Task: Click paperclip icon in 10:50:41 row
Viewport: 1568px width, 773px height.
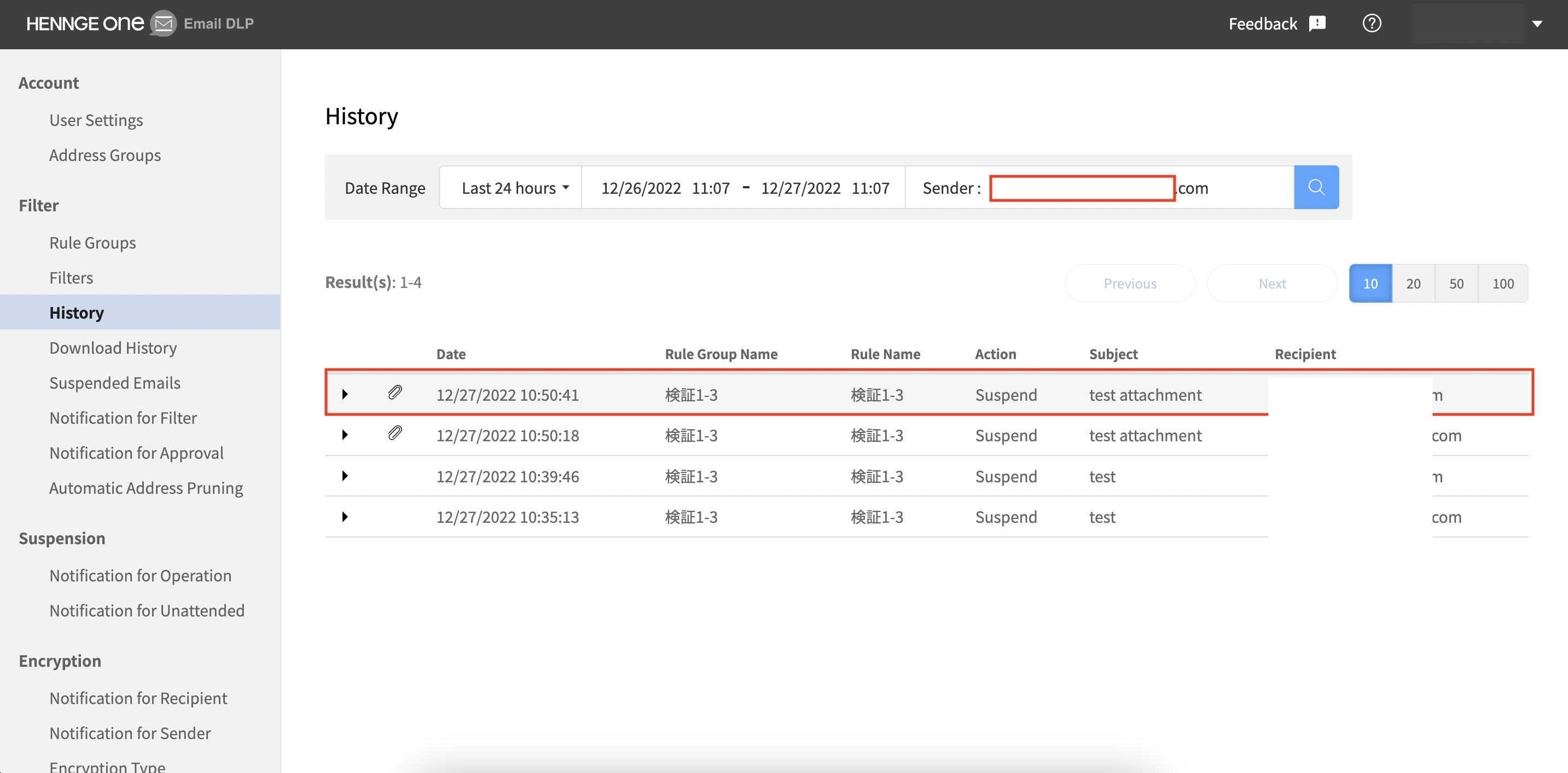Action: click(x=395, y=393)
